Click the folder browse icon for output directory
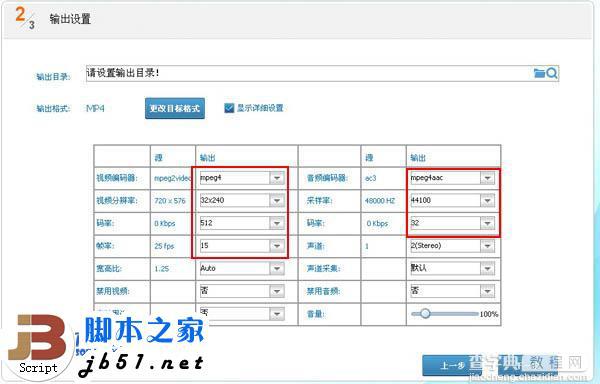This screenshot has height=384, width=600. click(539, 73)
